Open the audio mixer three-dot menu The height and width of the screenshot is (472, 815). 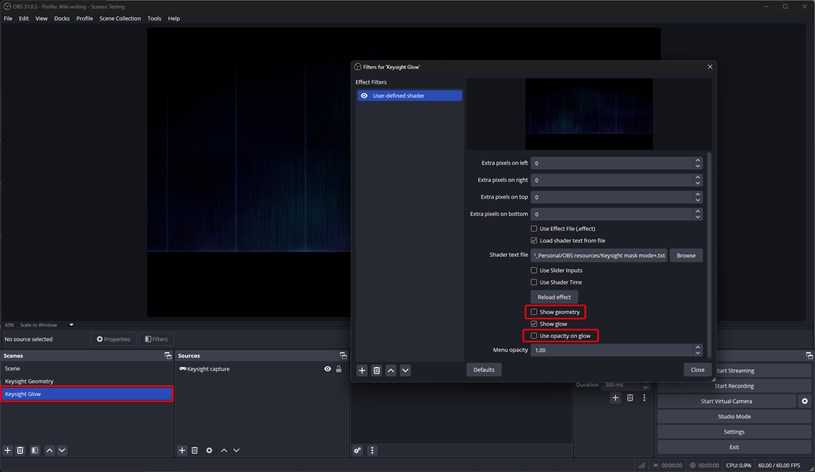[x=372, y=450]
